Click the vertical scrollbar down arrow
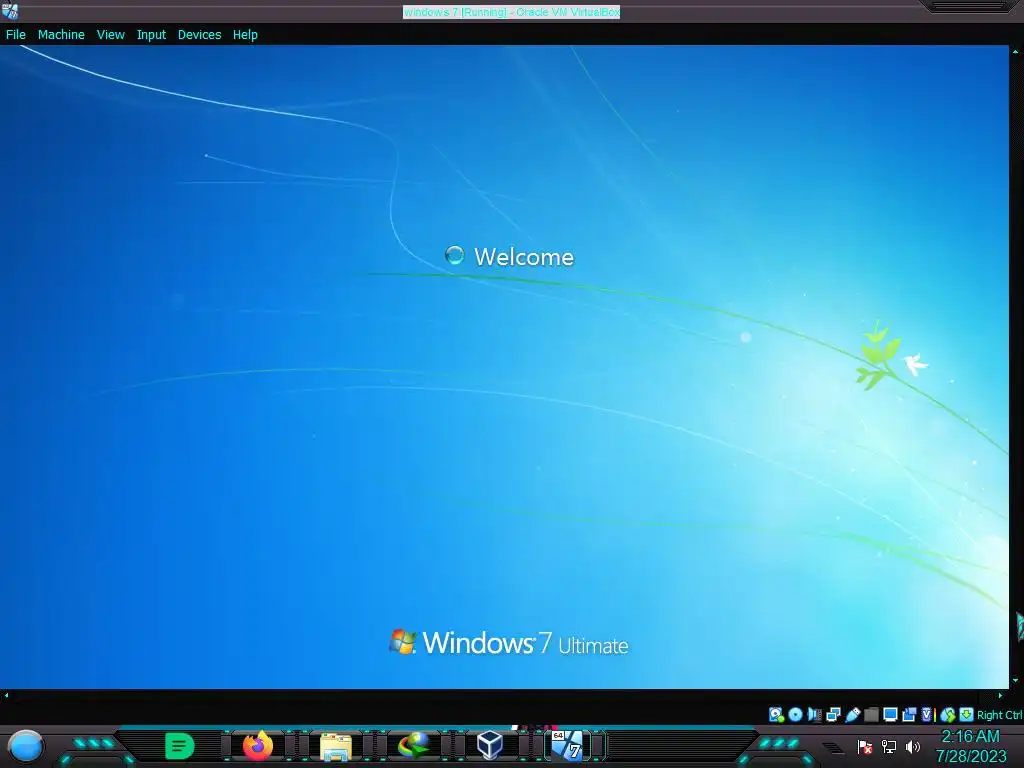 [x=1016, y=680]
